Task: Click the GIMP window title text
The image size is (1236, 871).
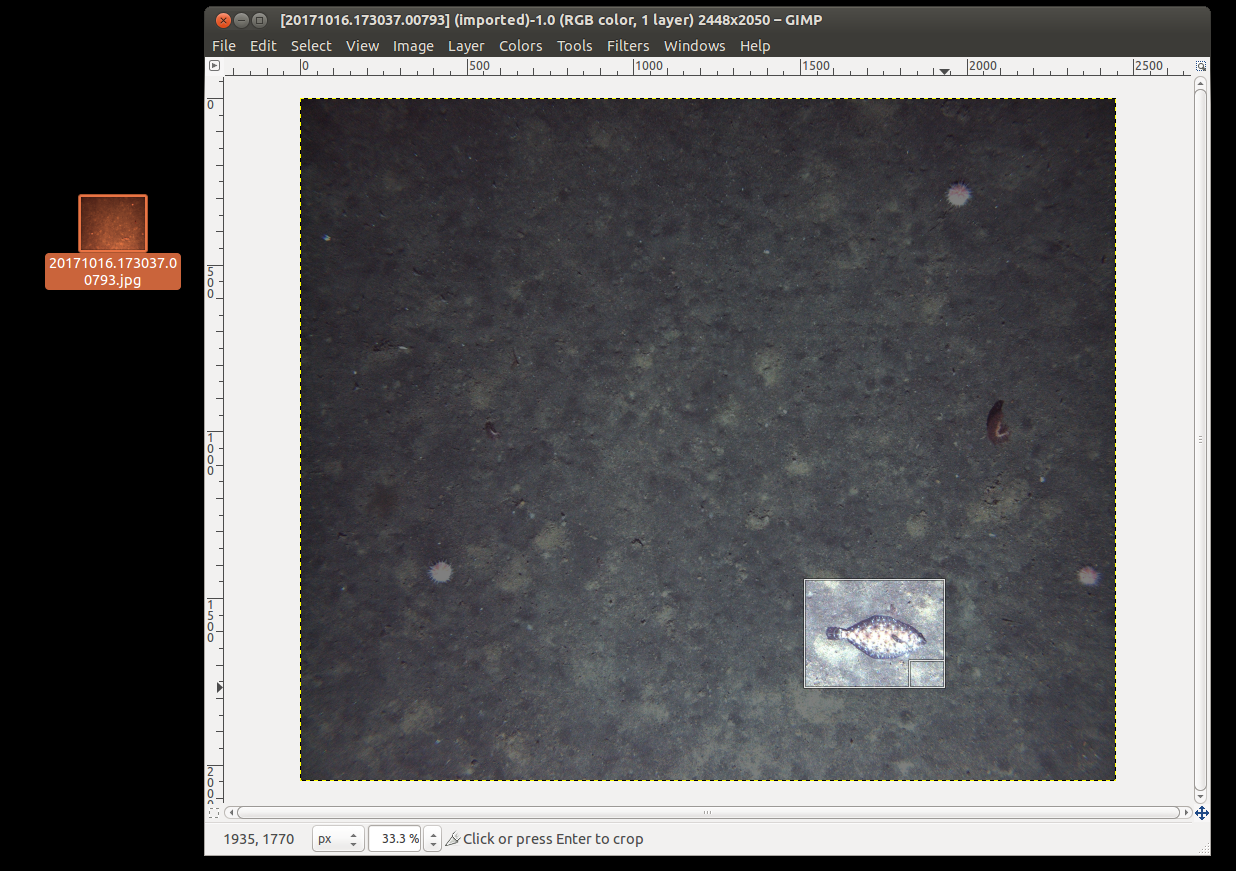Action: click(552, 19)
